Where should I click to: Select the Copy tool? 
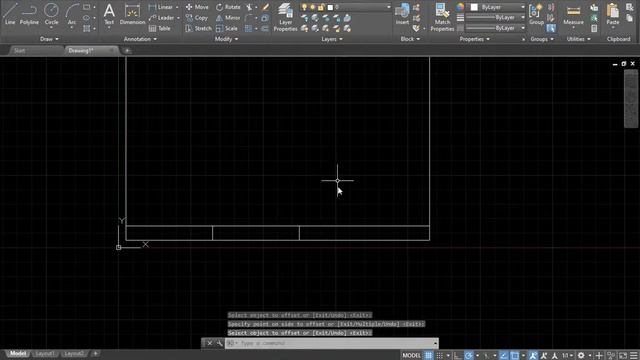point(197,18)
